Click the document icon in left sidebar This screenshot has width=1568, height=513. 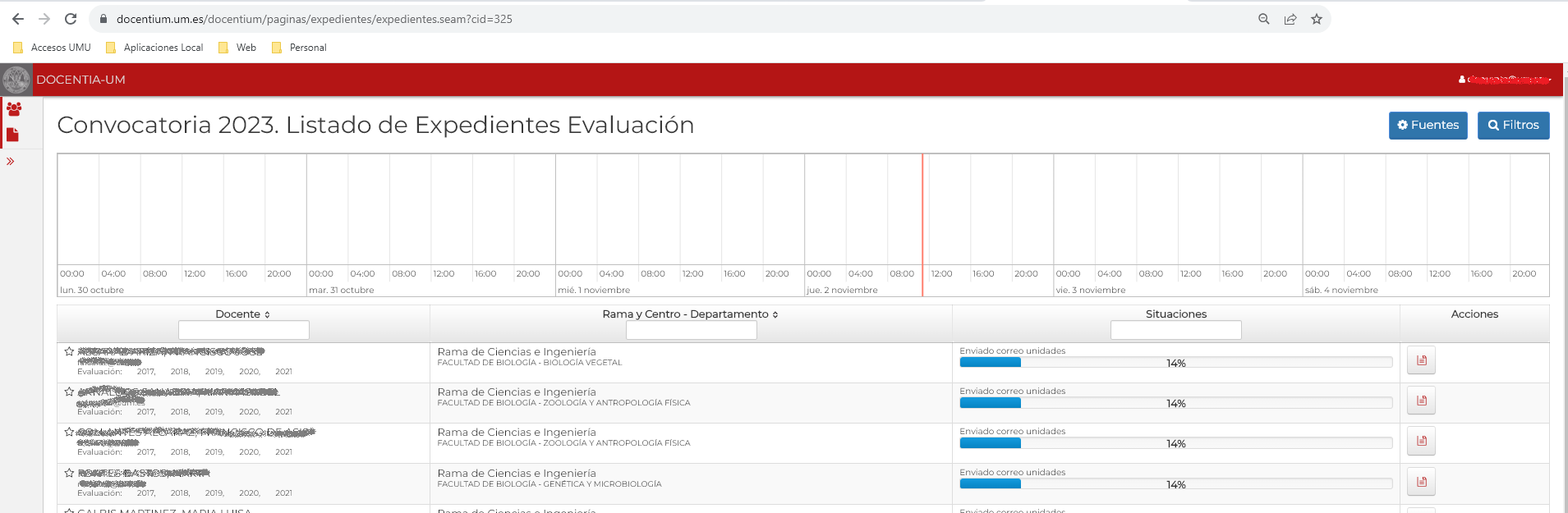[13, 135]
